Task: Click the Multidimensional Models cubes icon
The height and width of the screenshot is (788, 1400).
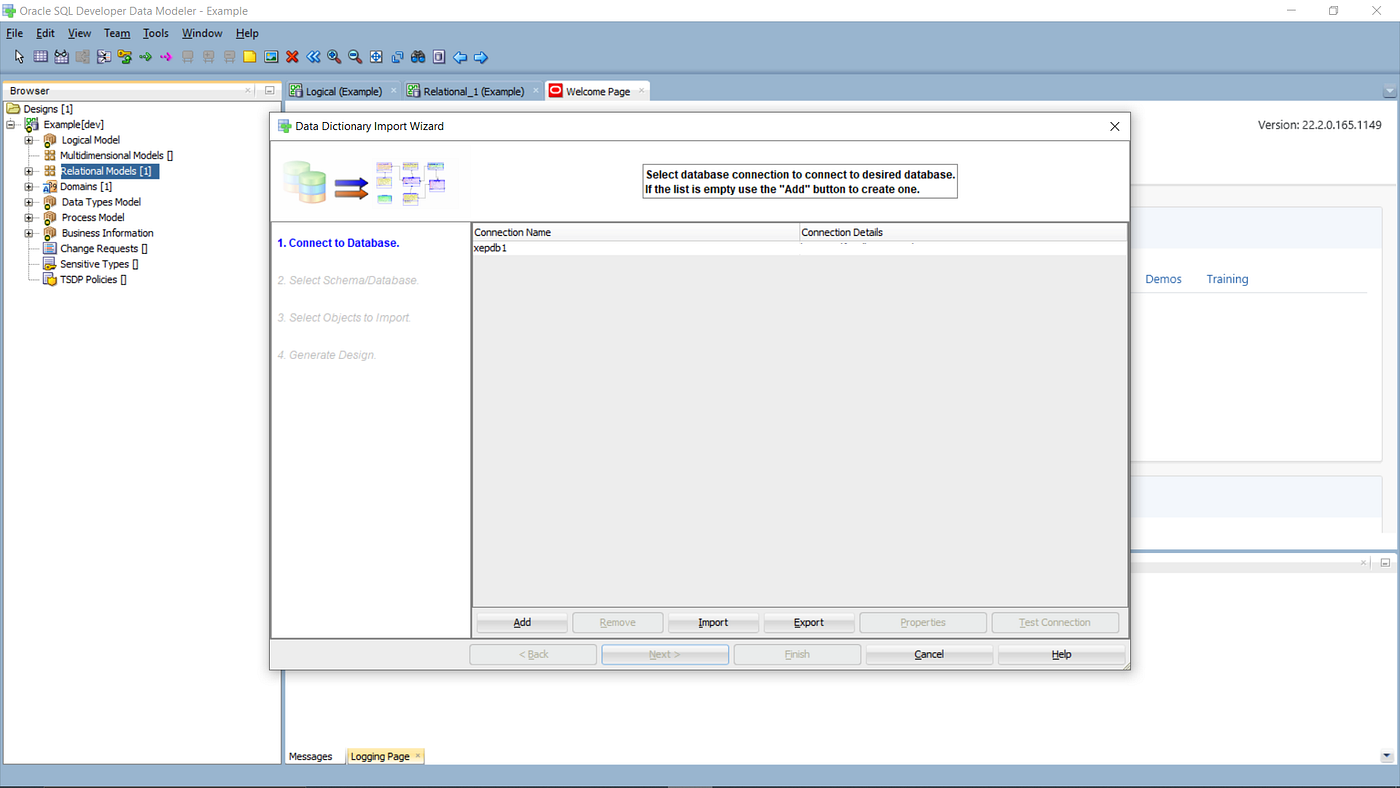Action: click(50, 155)
